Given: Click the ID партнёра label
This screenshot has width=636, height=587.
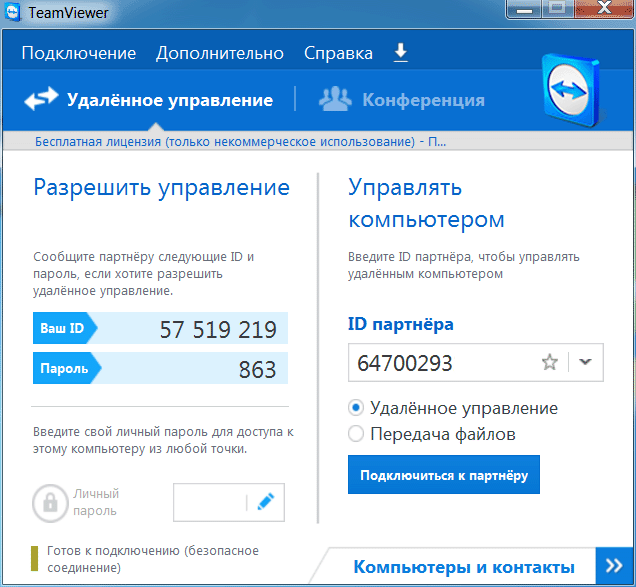Looking at the screenshot, I should 401,324.
